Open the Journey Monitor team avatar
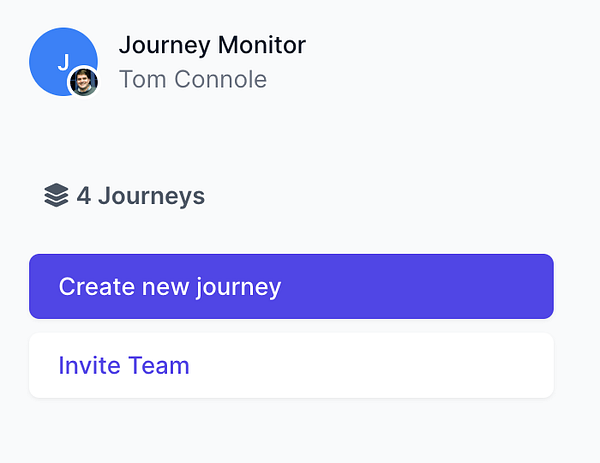The image size is (600, 463). point(58,56)
